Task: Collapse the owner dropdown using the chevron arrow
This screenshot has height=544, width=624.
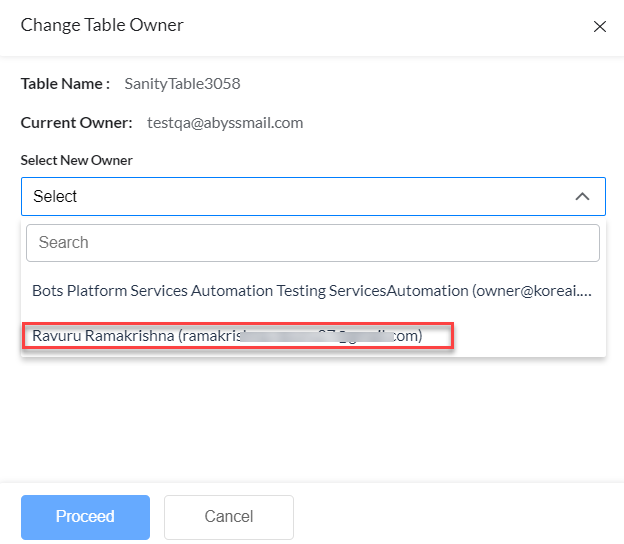Action: (x=582, y=197)
